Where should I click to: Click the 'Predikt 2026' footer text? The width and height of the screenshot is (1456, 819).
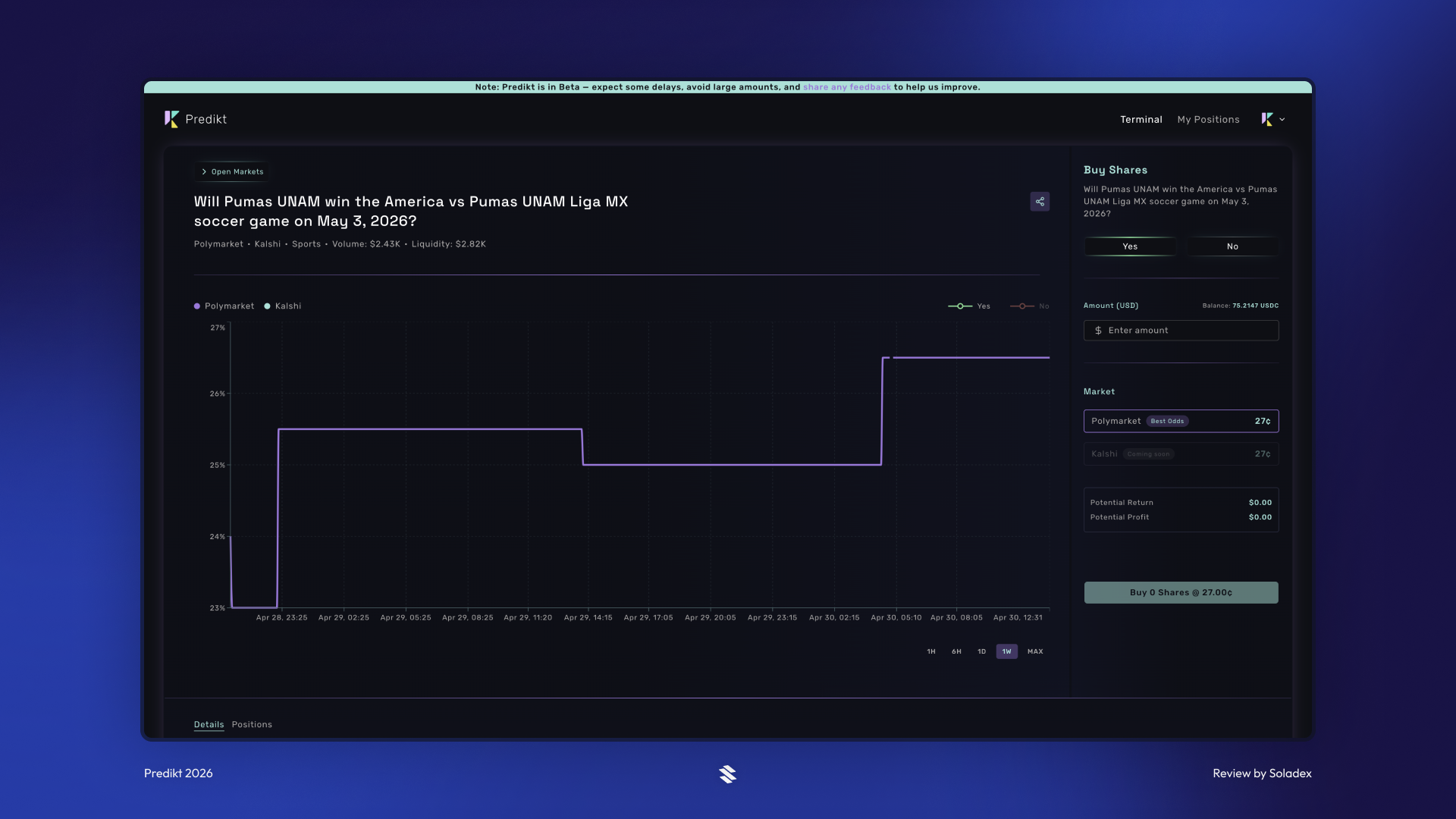point(178,773)
